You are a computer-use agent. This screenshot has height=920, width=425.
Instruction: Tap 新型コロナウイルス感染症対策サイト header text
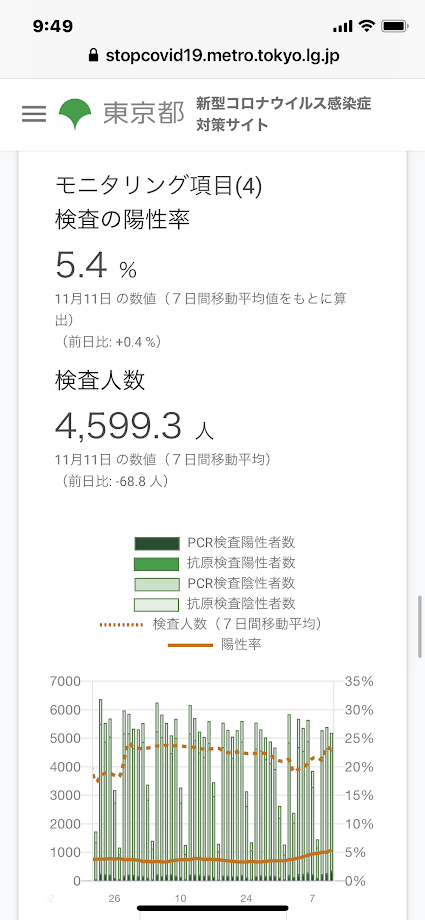pyautogui.click(x=284, y=114)
